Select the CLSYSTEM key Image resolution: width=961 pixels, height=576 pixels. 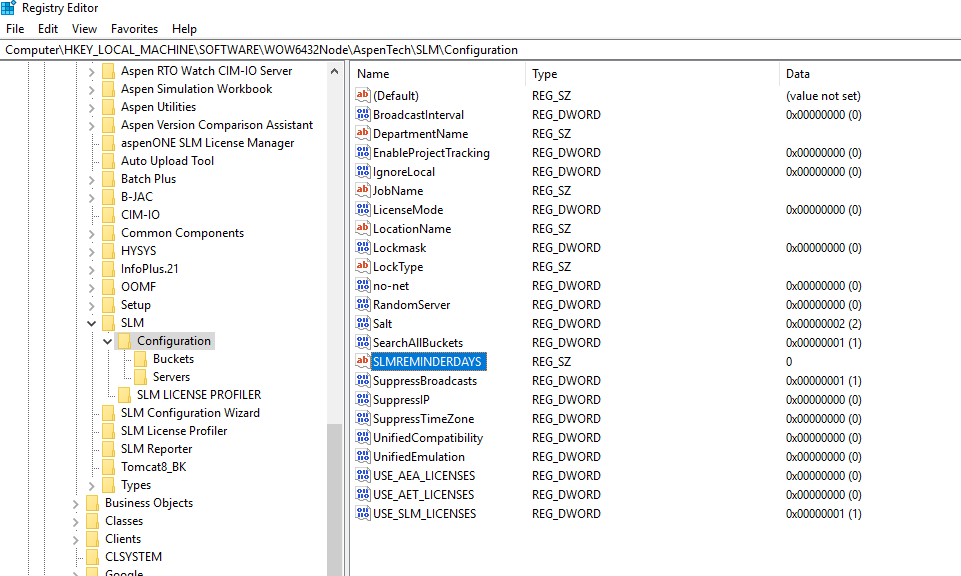pyautogui.click(x=133, y=556)
